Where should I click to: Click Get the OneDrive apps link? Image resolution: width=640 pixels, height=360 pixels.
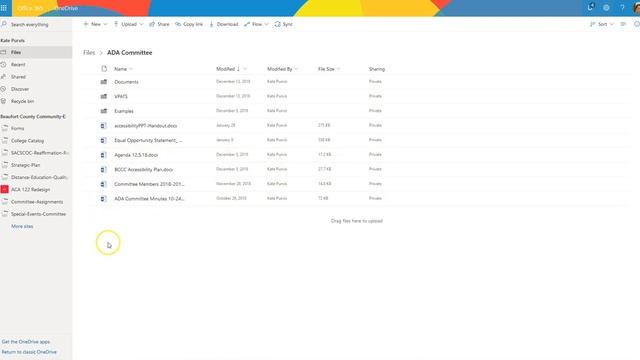26,342
